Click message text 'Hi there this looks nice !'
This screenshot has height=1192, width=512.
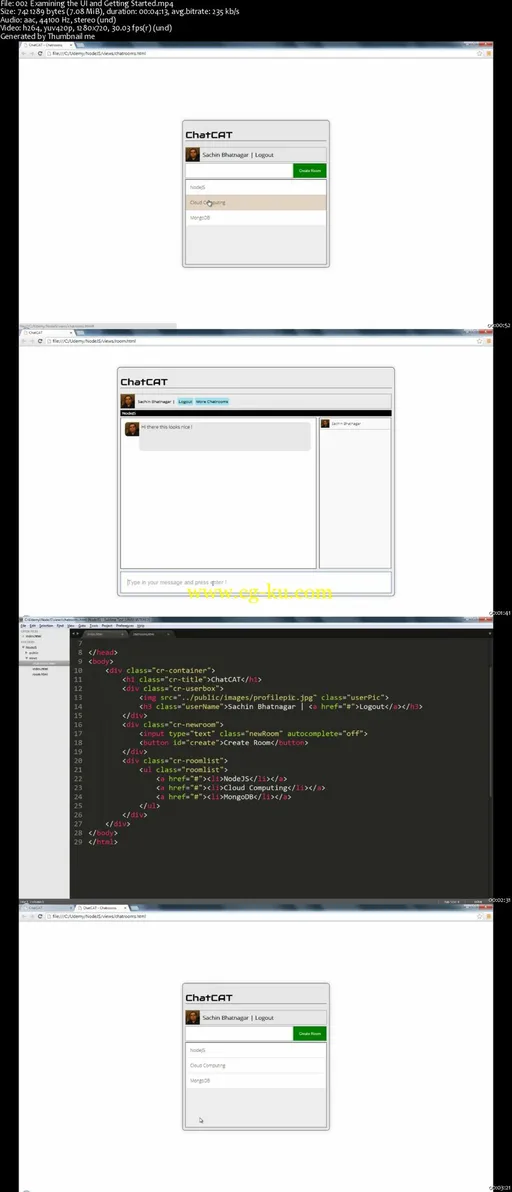click(x=167, y=427)
